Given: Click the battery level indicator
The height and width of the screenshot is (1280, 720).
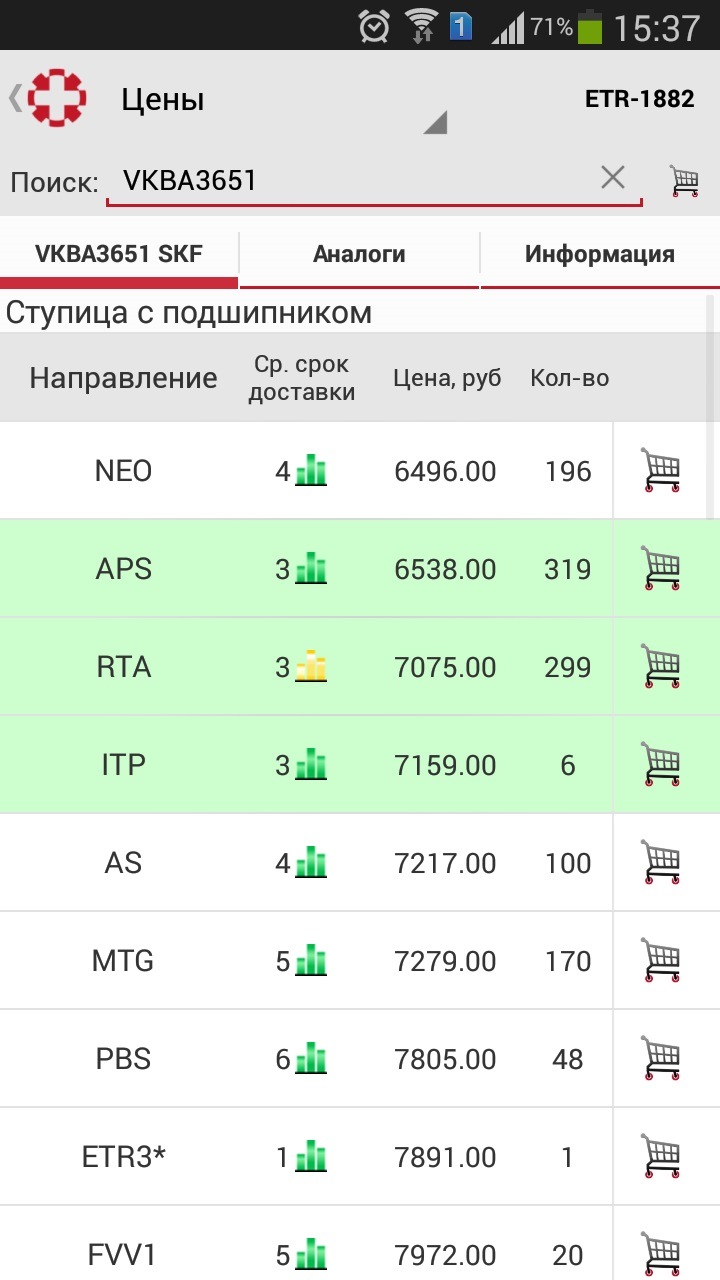Looking at the screenshot, I should [590, 26].
